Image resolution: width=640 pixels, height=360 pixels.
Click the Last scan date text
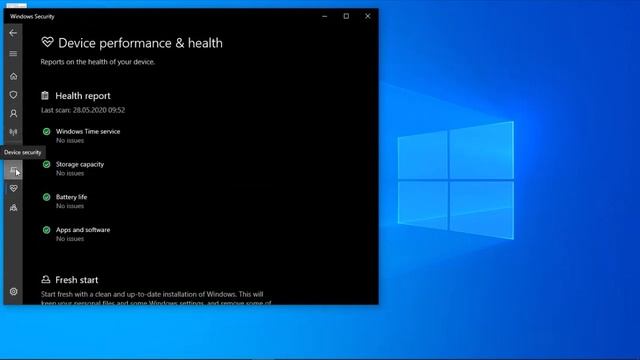coord(83,110)
